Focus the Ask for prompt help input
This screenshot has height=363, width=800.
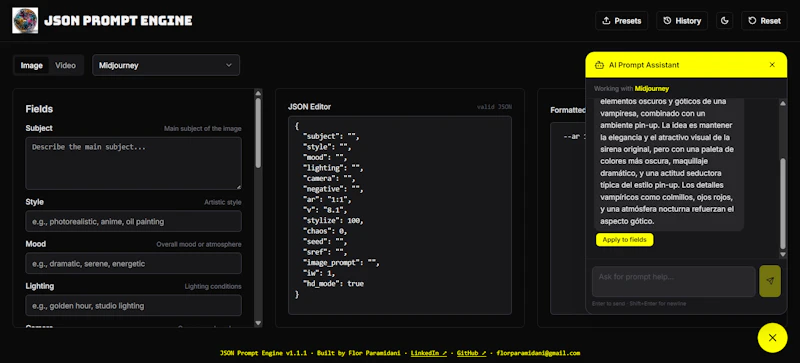click(x=673, y=281)
